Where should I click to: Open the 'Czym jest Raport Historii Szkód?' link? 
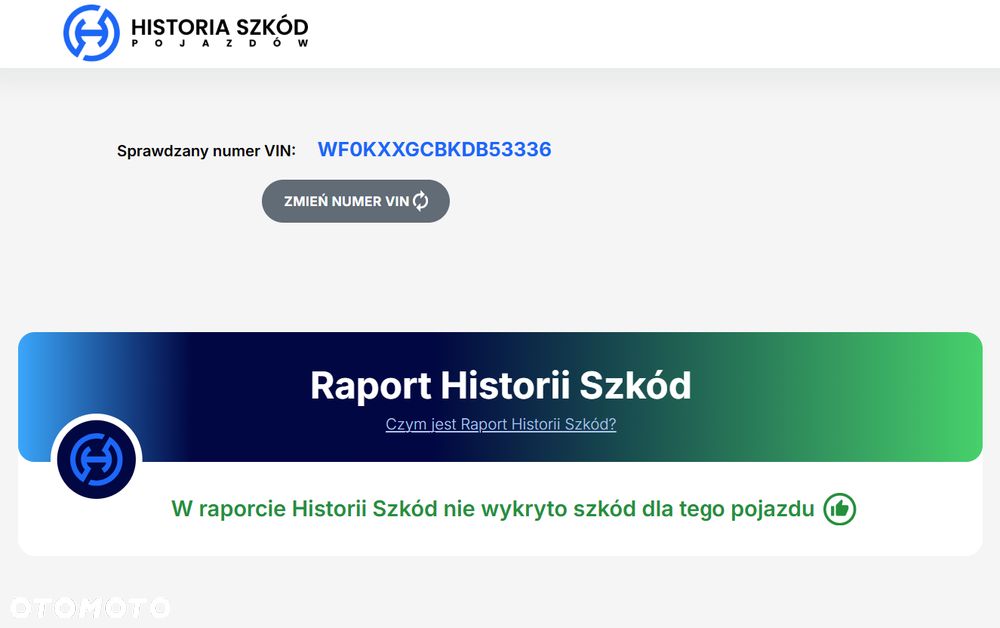point(501,424)
